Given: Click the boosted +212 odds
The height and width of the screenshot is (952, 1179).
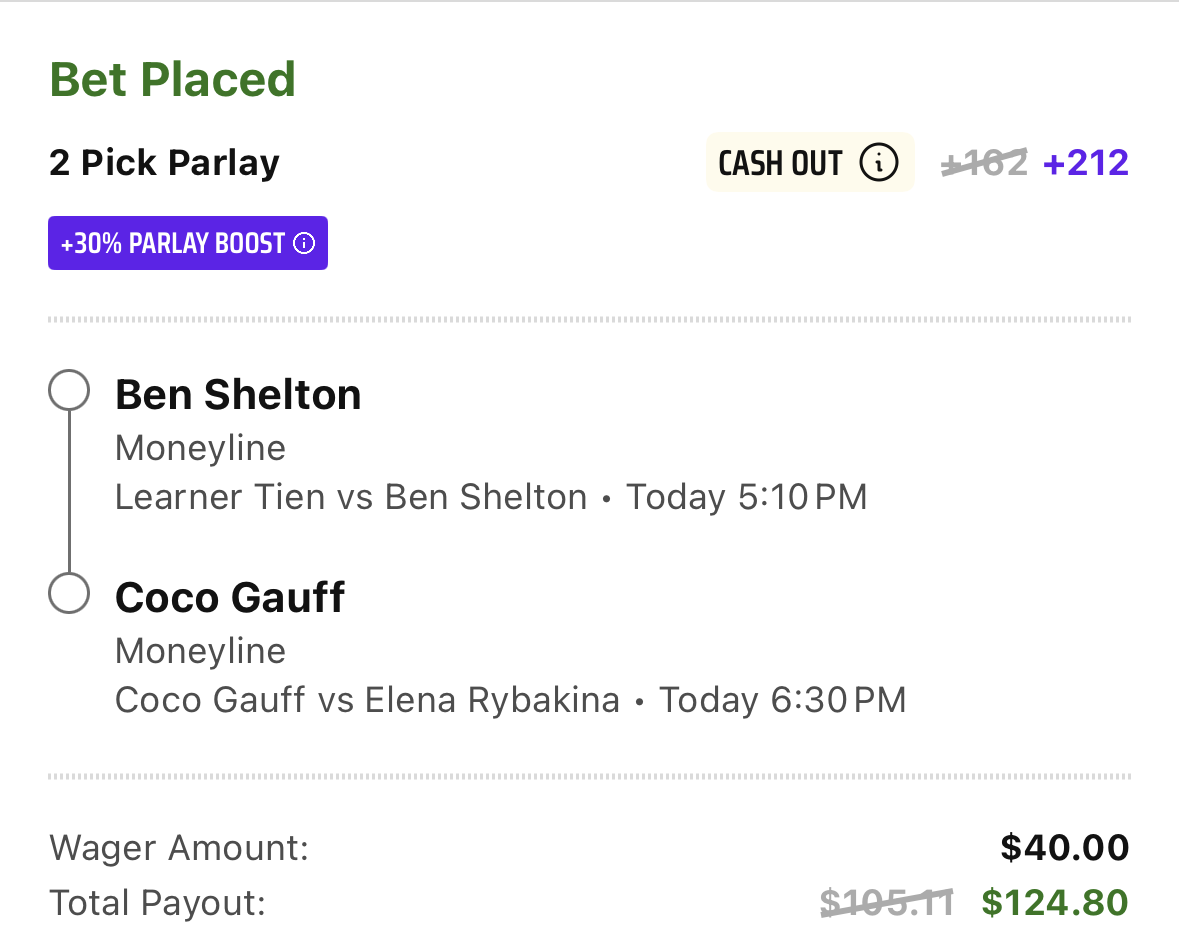Looking at the screenshot, I should tap(1086, 162).
